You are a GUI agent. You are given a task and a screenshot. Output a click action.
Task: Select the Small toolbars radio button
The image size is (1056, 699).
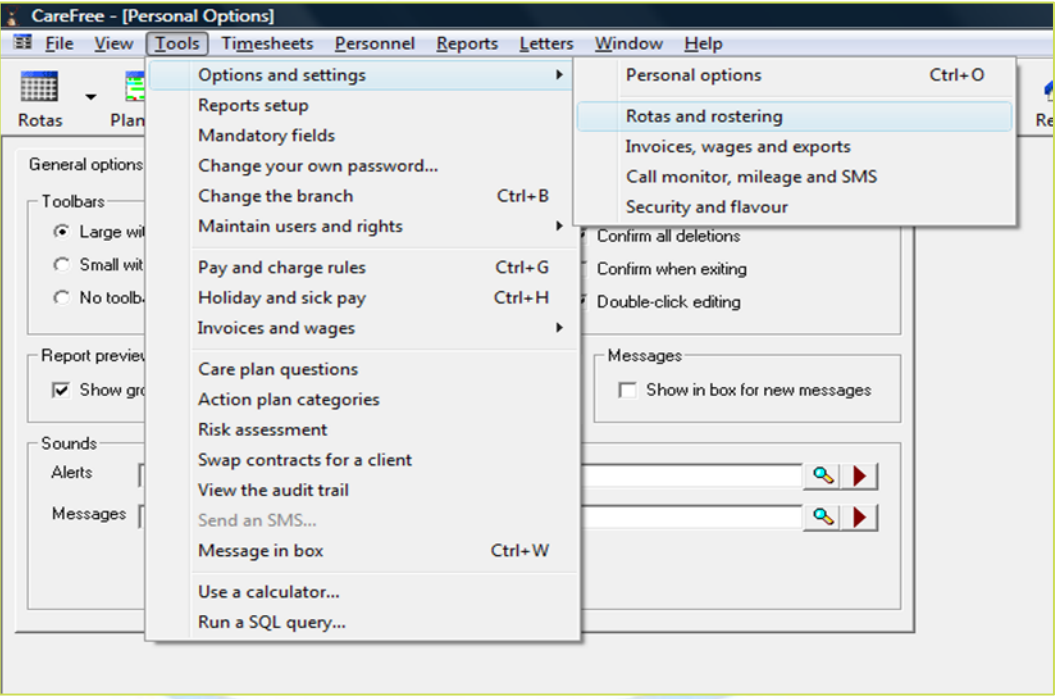click(62, 265)
